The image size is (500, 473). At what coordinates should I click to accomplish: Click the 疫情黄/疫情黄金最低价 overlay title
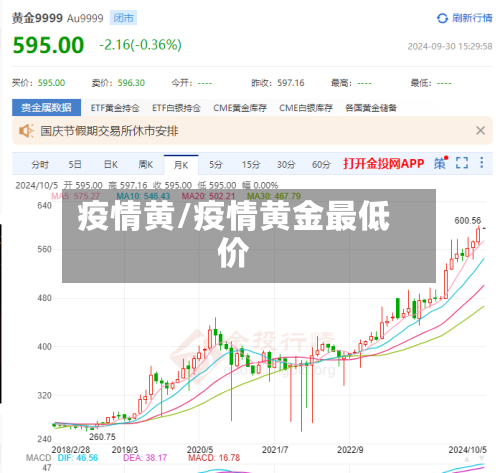tap(234, 233)
